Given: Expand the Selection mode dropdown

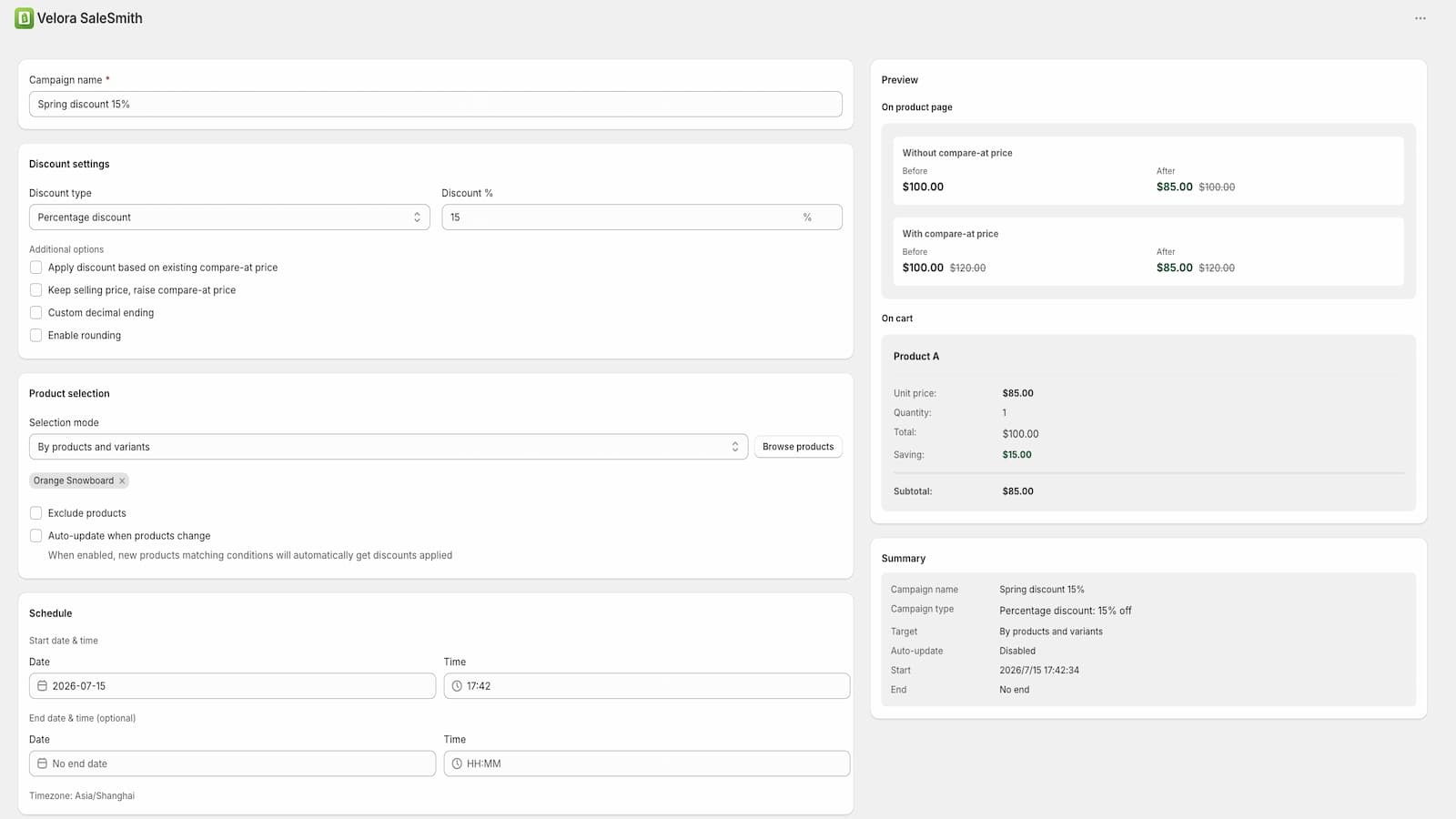Looking at the screenshot, I should click(389, 447).
